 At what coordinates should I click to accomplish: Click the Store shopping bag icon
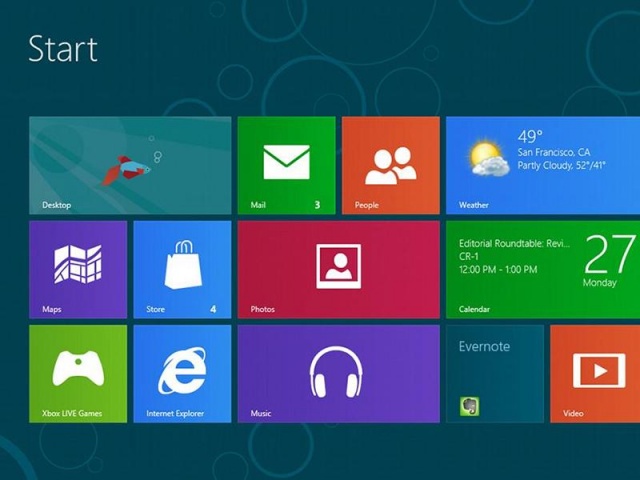[x=182, y=265]
